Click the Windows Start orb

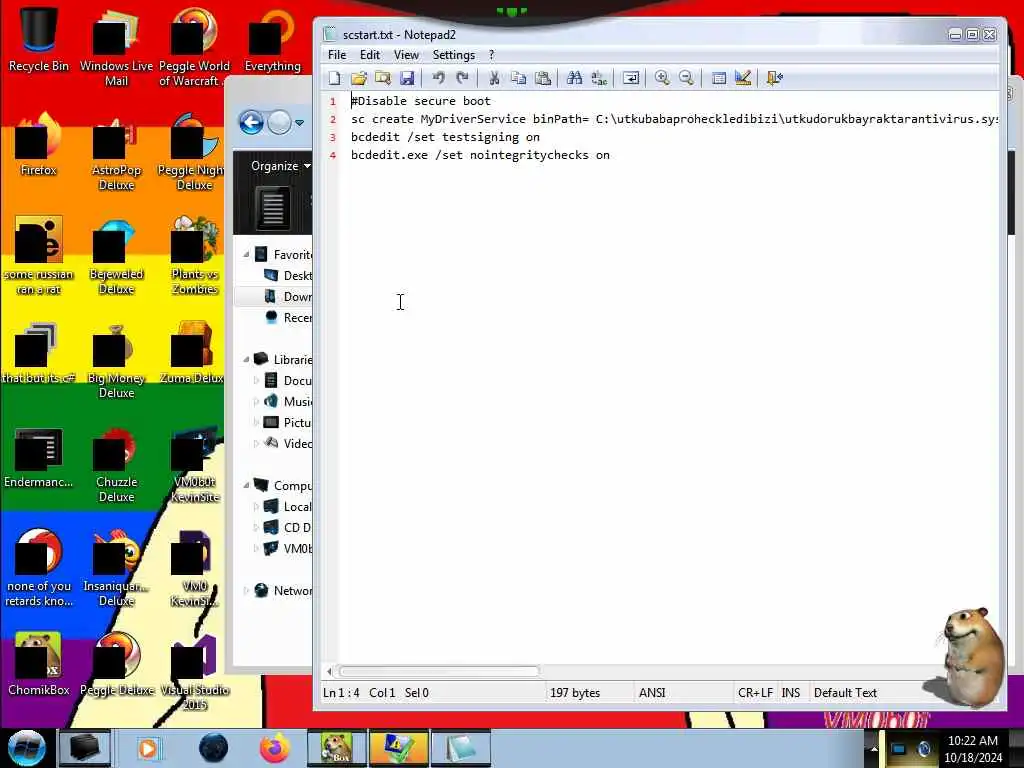point(26,748)
